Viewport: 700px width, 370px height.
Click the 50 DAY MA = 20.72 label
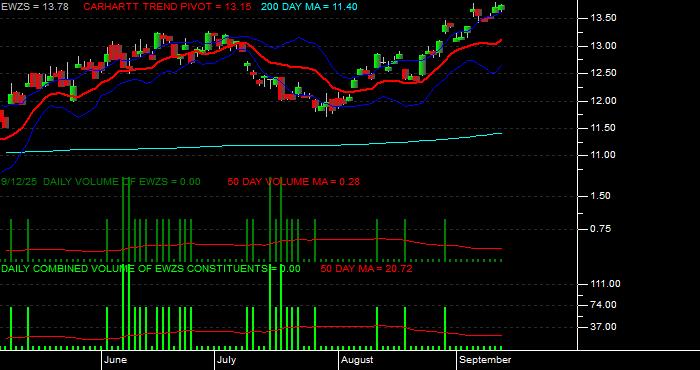[366, 269]
